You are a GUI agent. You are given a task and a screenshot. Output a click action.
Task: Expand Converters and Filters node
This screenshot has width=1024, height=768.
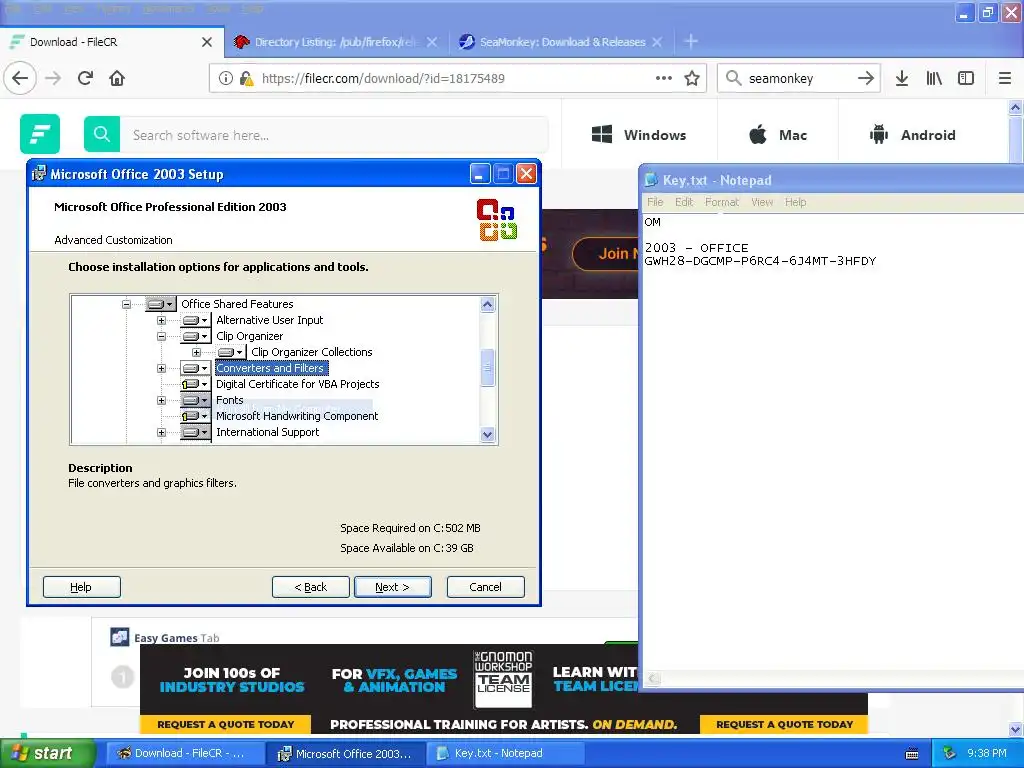coord(161,368)
